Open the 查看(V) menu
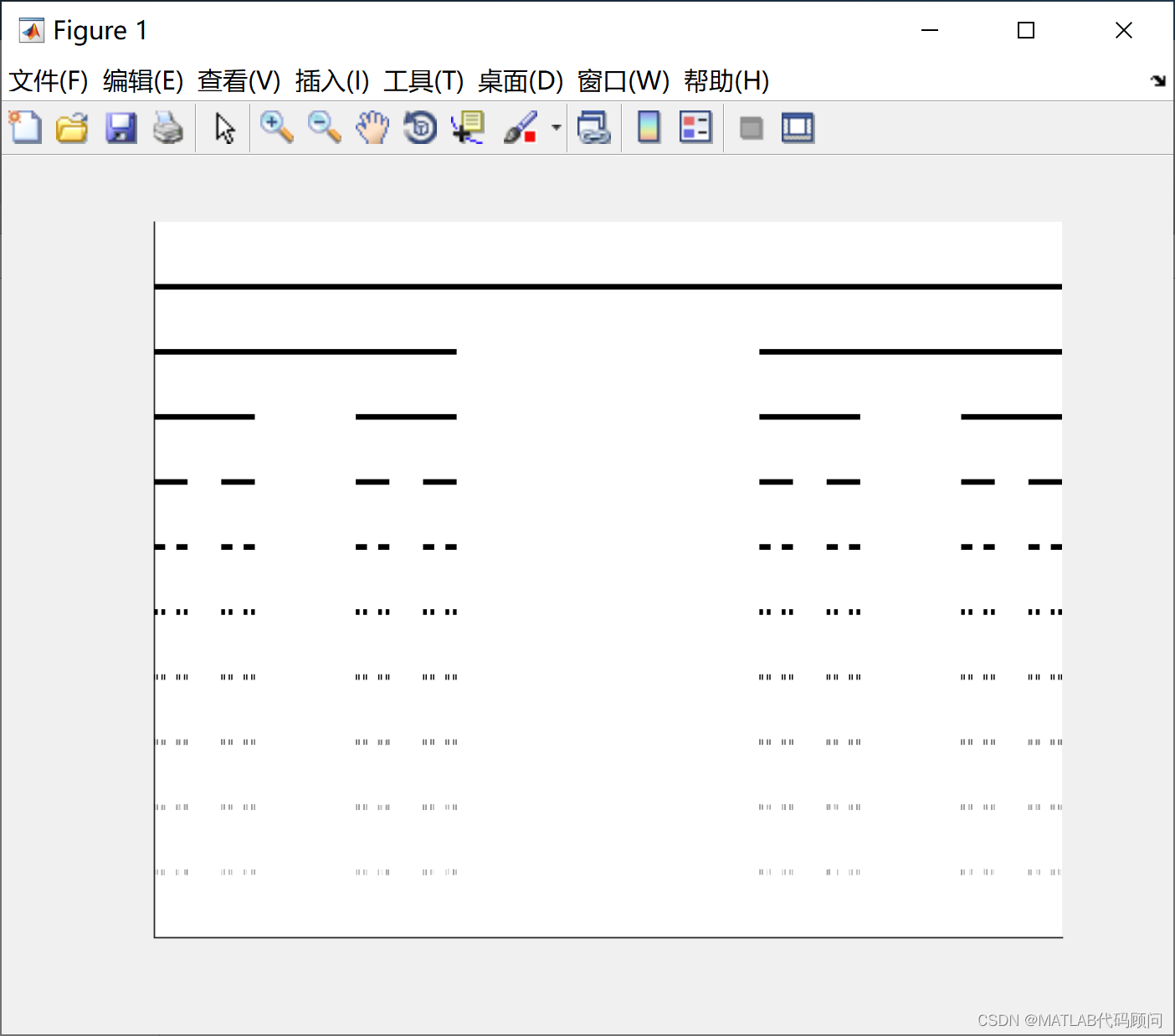 [239, 80]
